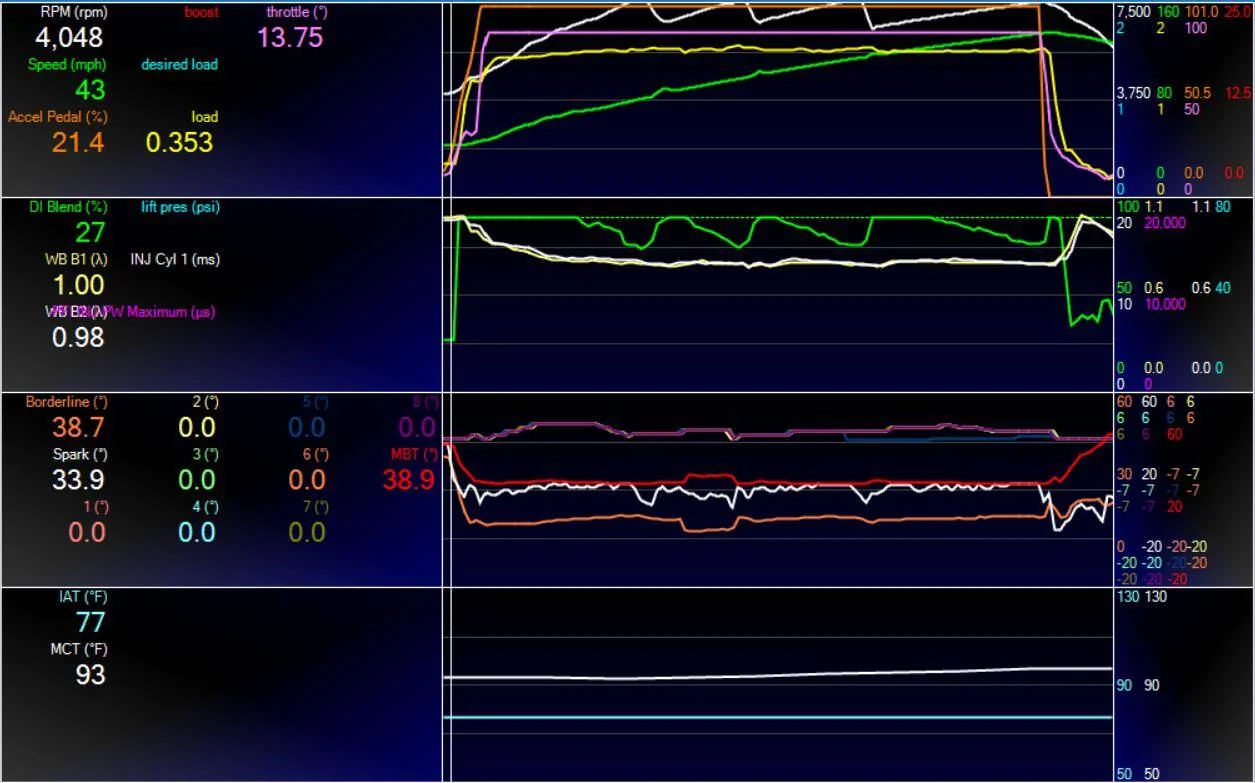This screenshot has height=783, width=1255.
Task: Click the RPM value 4,048
Action: pyautogui.click(x=69, y=38)
